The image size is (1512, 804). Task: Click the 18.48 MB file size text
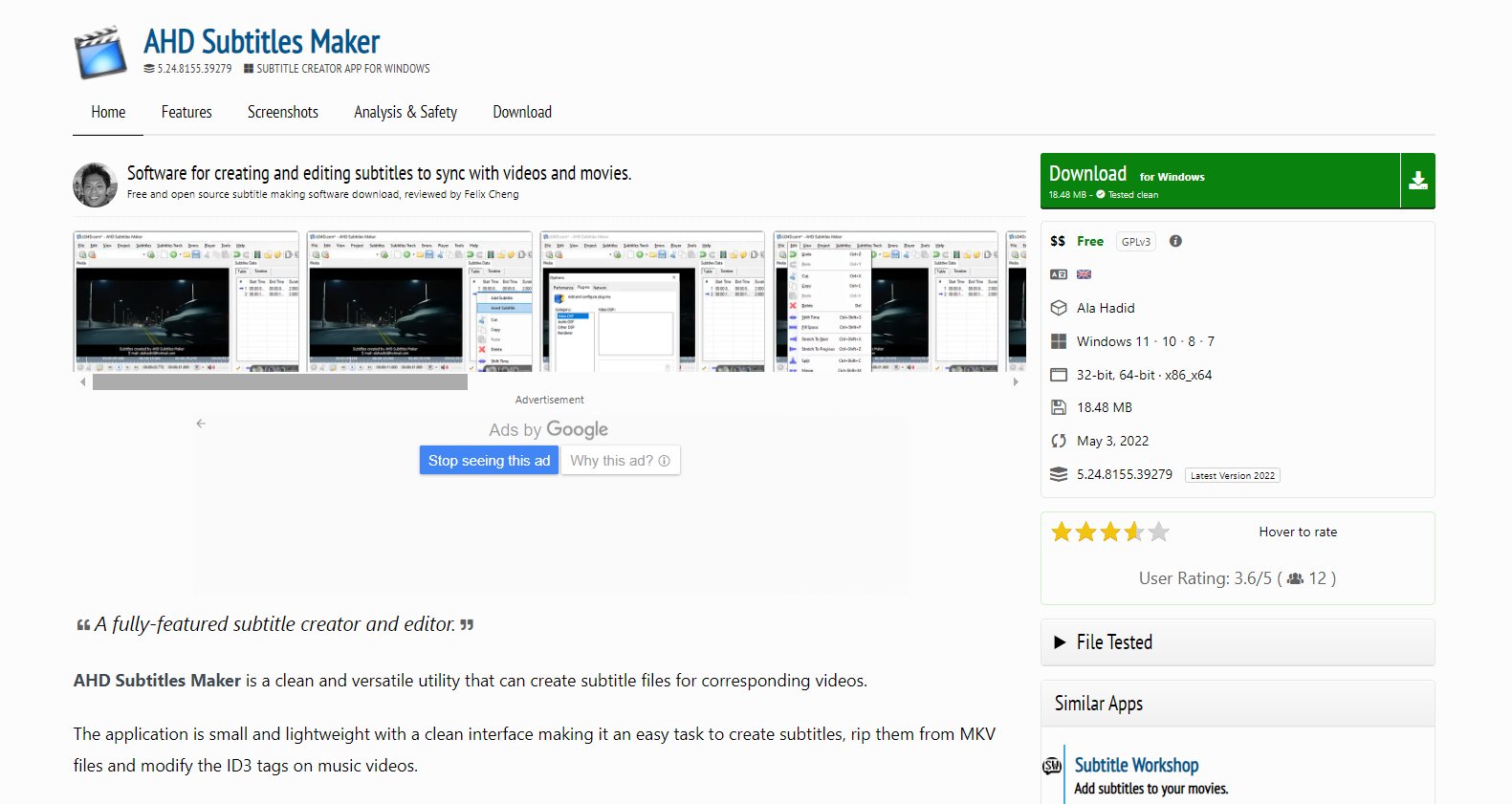click(x=1105, y=407)
